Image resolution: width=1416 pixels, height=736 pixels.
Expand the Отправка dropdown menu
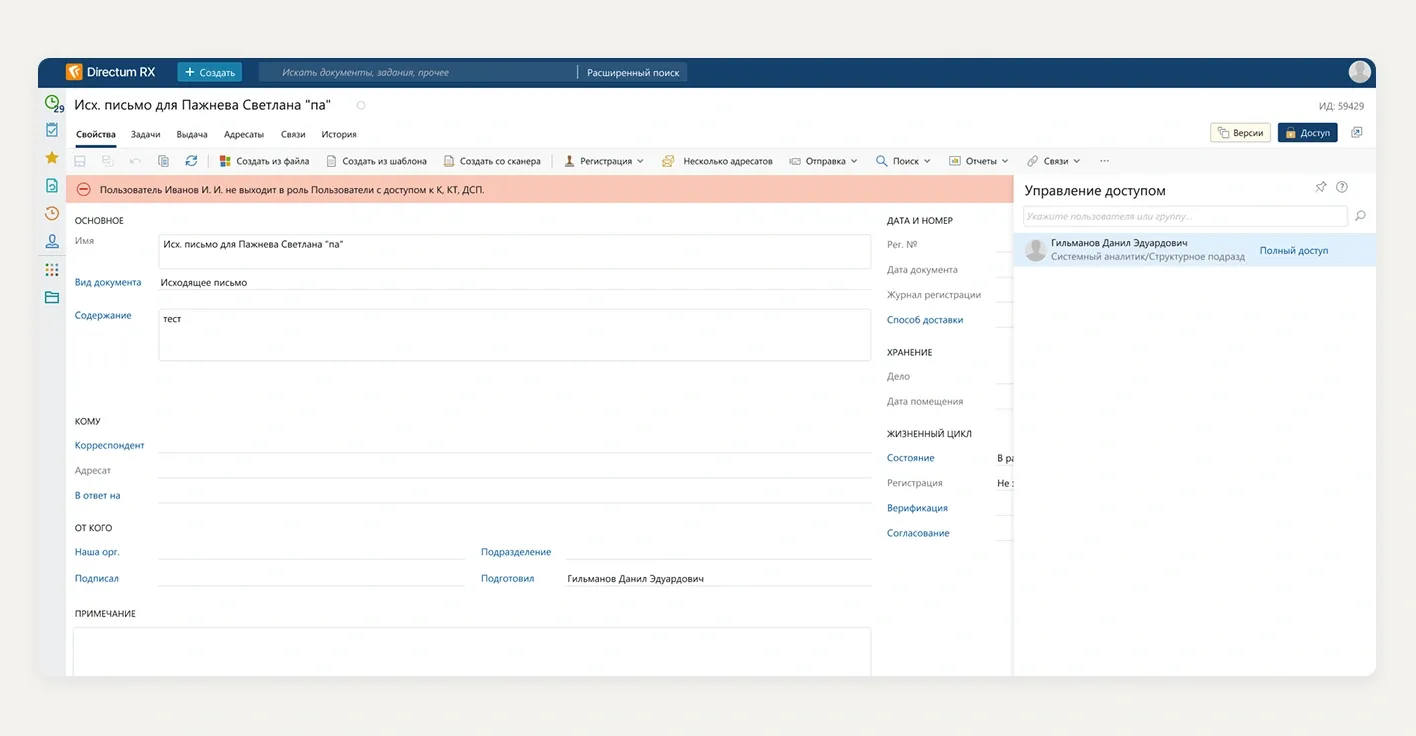pos(824,161)
